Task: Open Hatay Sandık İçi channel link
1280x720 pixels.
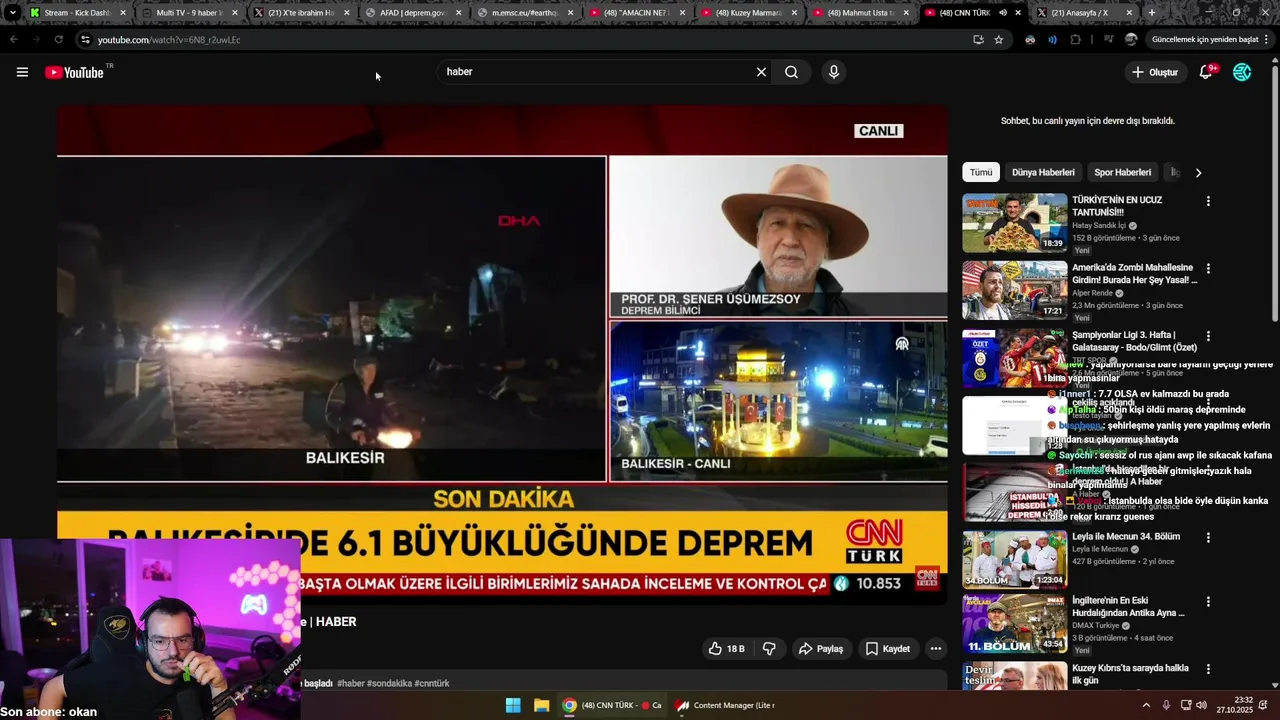Action: click(x=1099, y=225)
